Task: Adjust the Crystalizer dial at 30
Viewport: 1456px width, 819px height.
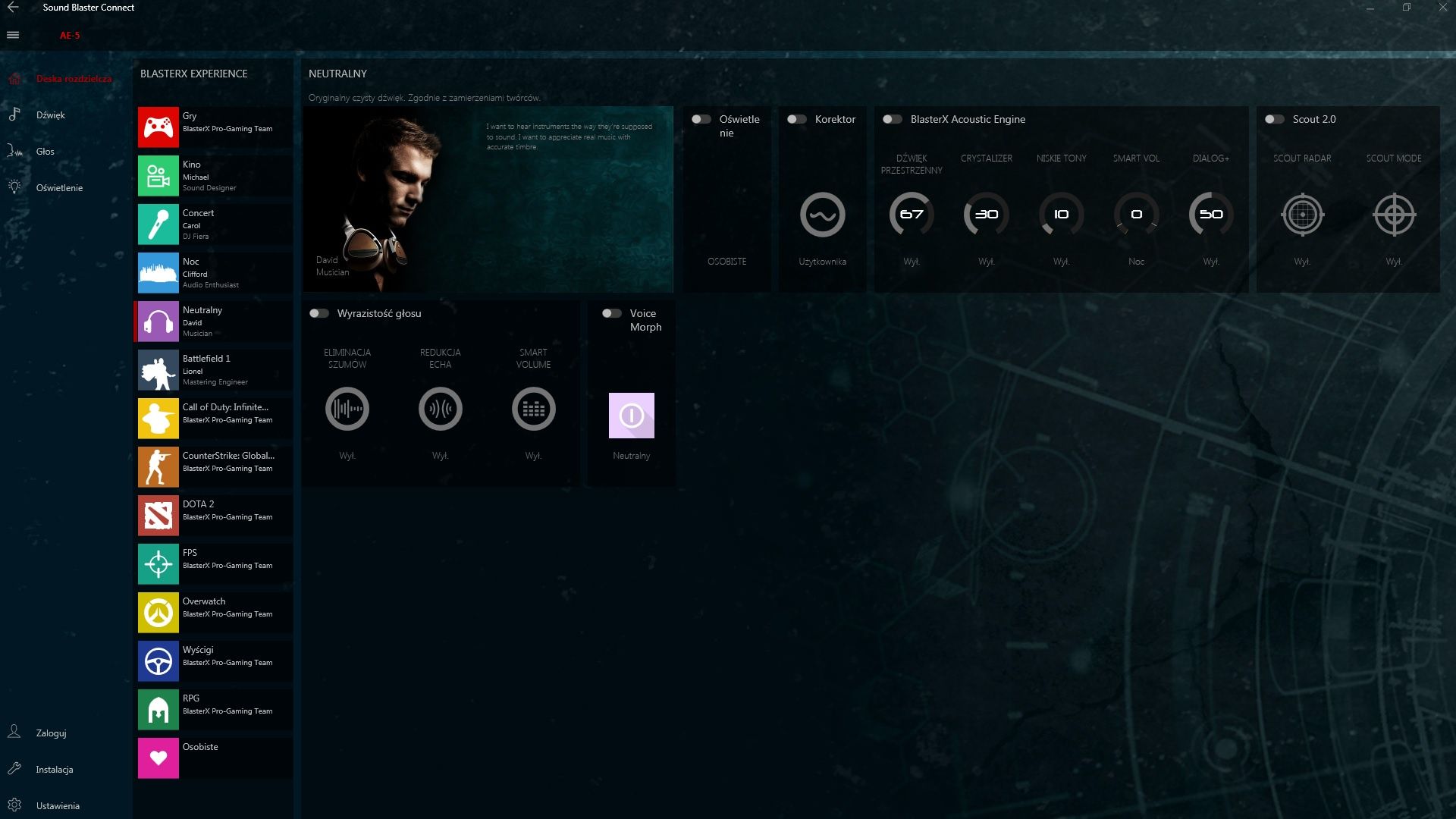Action: (x=986, y=215)
